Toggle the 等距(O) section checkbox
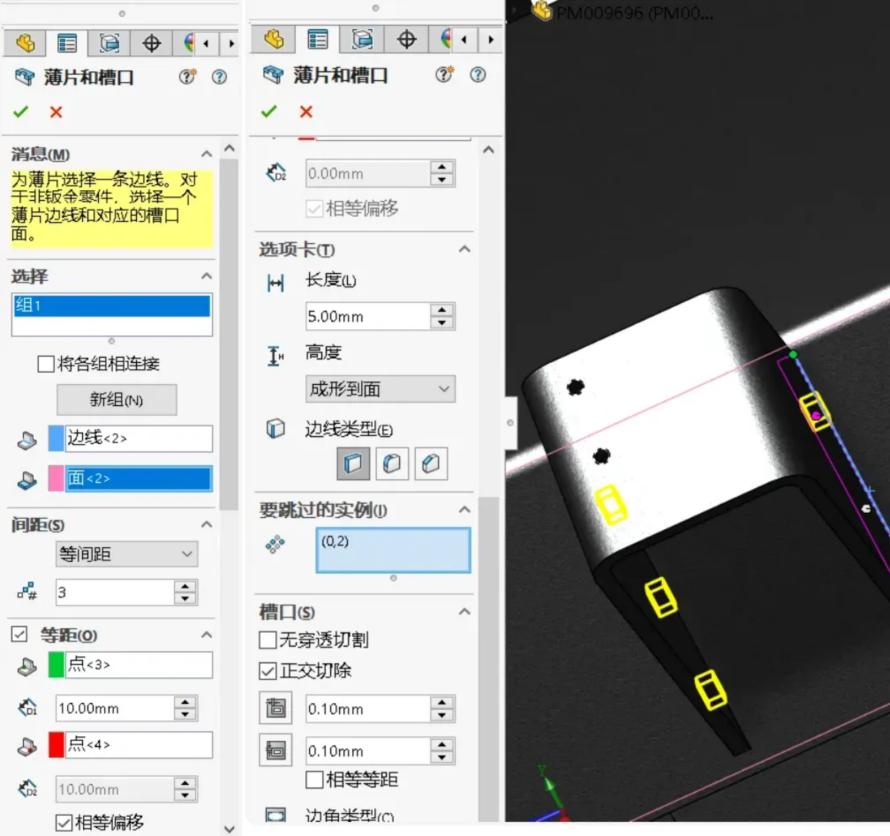The width and height of the screenshot is (890, 836). coord(19,634)
